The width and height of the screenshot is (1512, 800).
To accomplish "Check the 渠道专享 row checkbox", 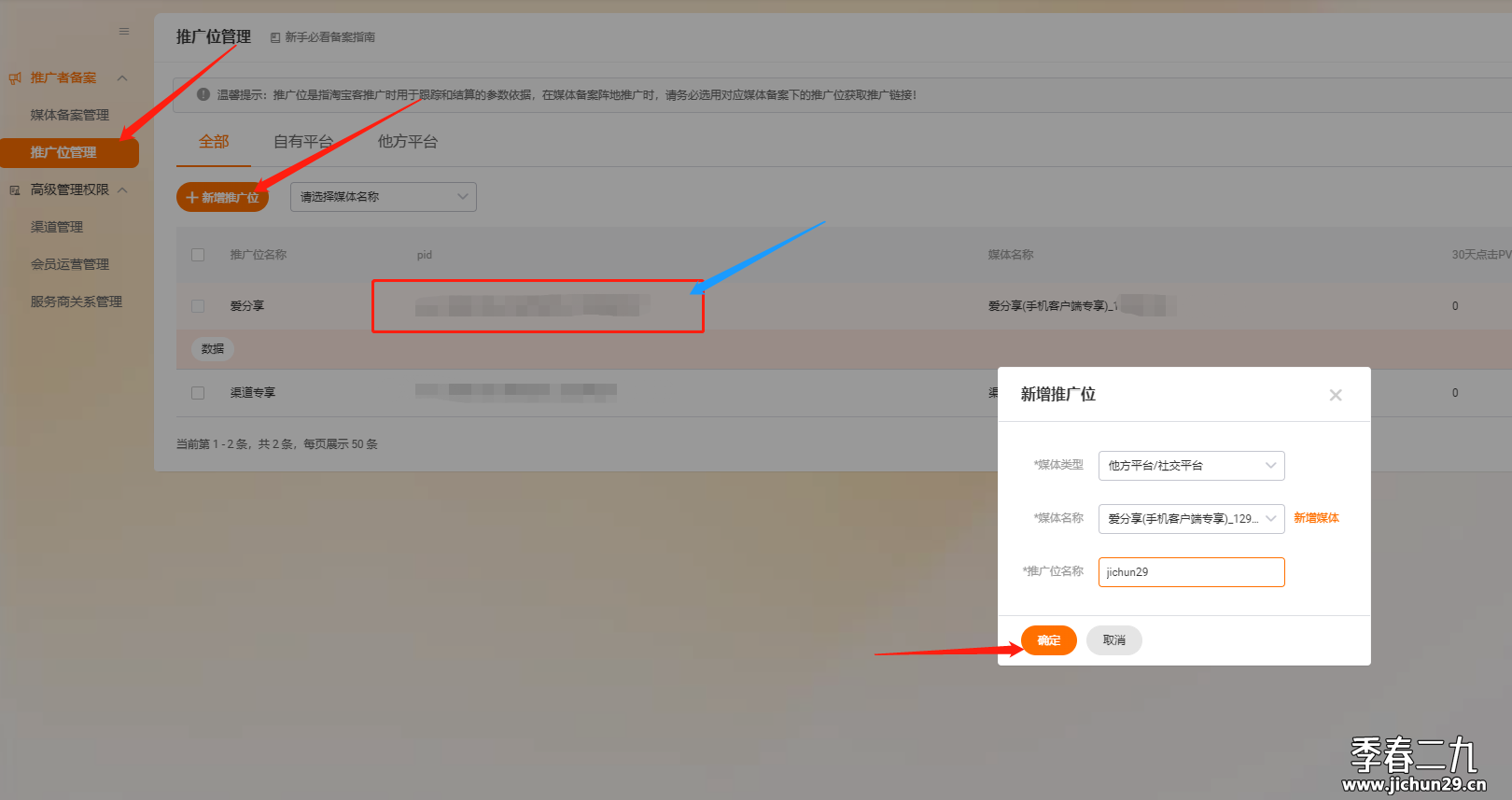I will pos(198,393).
